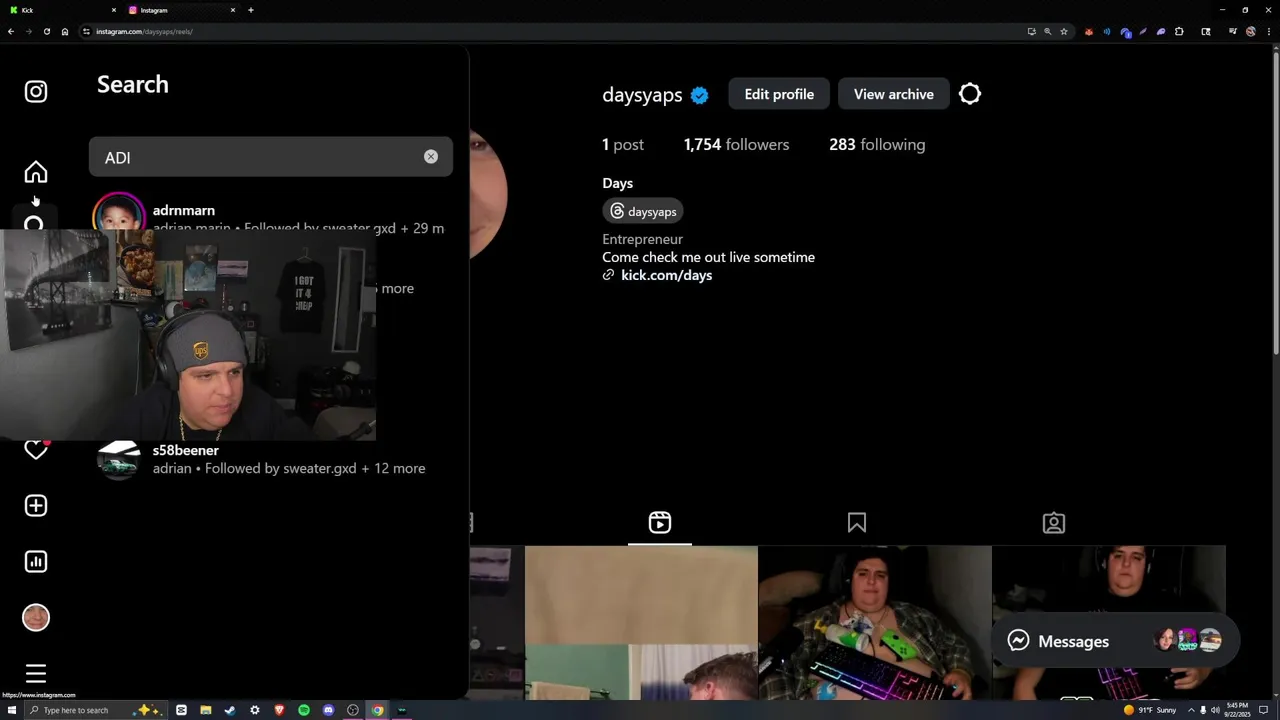Switch to the Reels tab
The image size is (1280, 720).
(660, 523)
